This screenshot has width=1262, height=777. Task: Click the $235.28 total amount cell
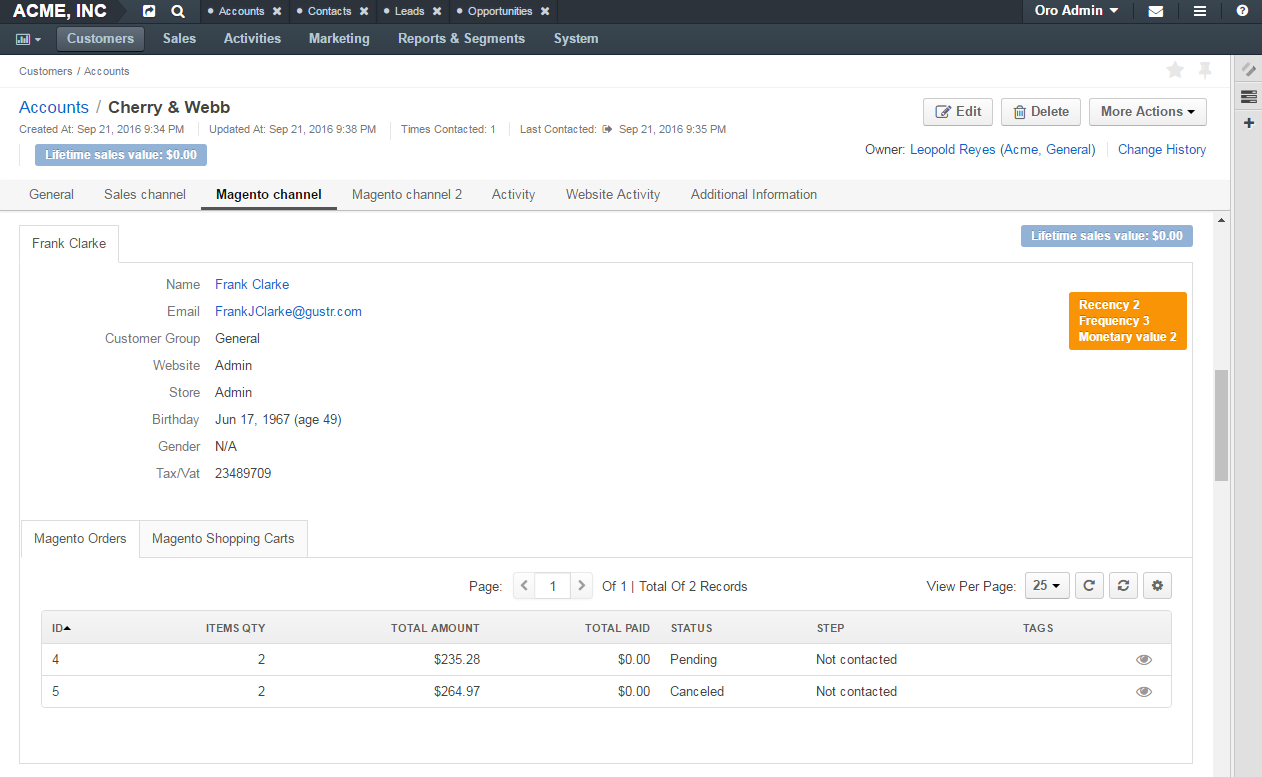457,660
